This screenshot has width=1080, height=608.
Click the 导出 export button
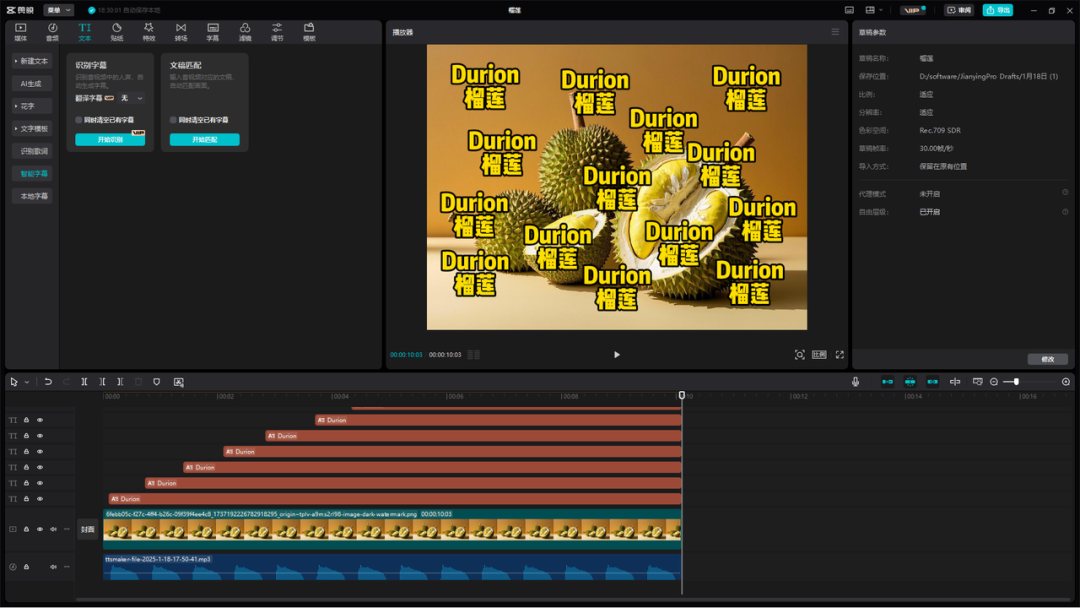click(997, 10)
